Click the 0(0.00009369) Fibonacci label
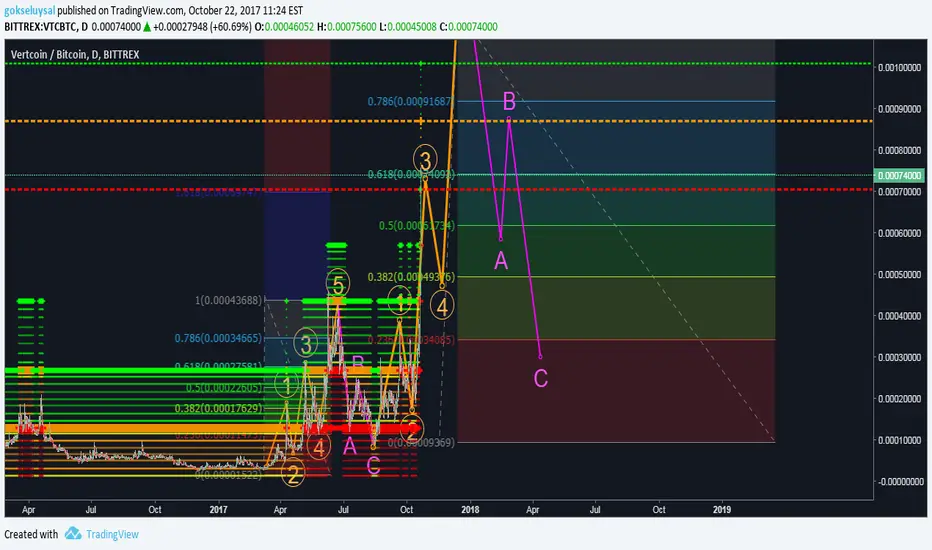 click(421, 443)
